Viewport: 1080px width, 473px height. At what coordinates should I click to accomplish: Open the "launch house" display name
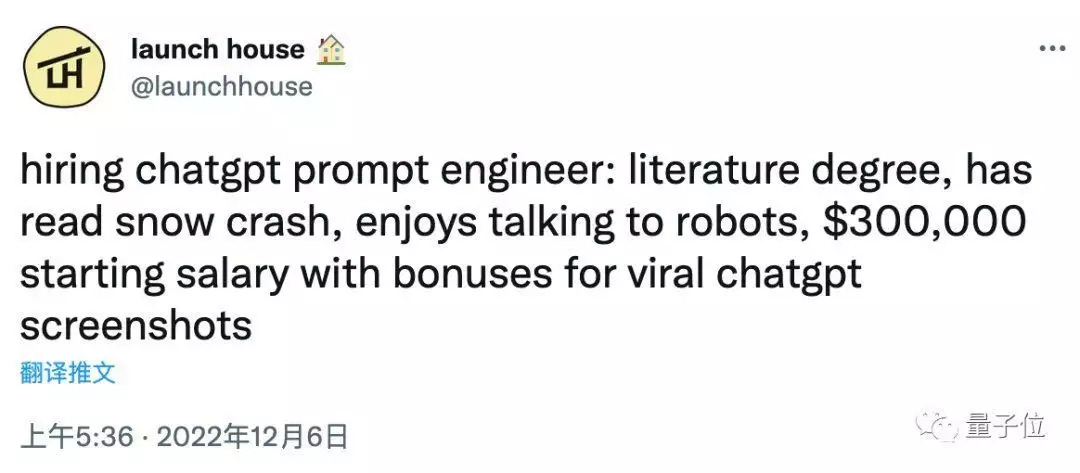point(218,49)
